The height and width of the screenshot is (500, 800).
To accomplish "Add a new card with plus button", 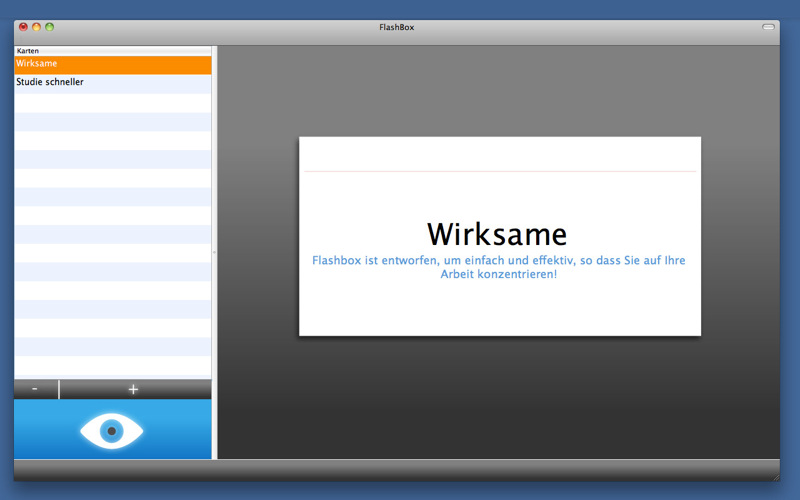I will 135,389.
